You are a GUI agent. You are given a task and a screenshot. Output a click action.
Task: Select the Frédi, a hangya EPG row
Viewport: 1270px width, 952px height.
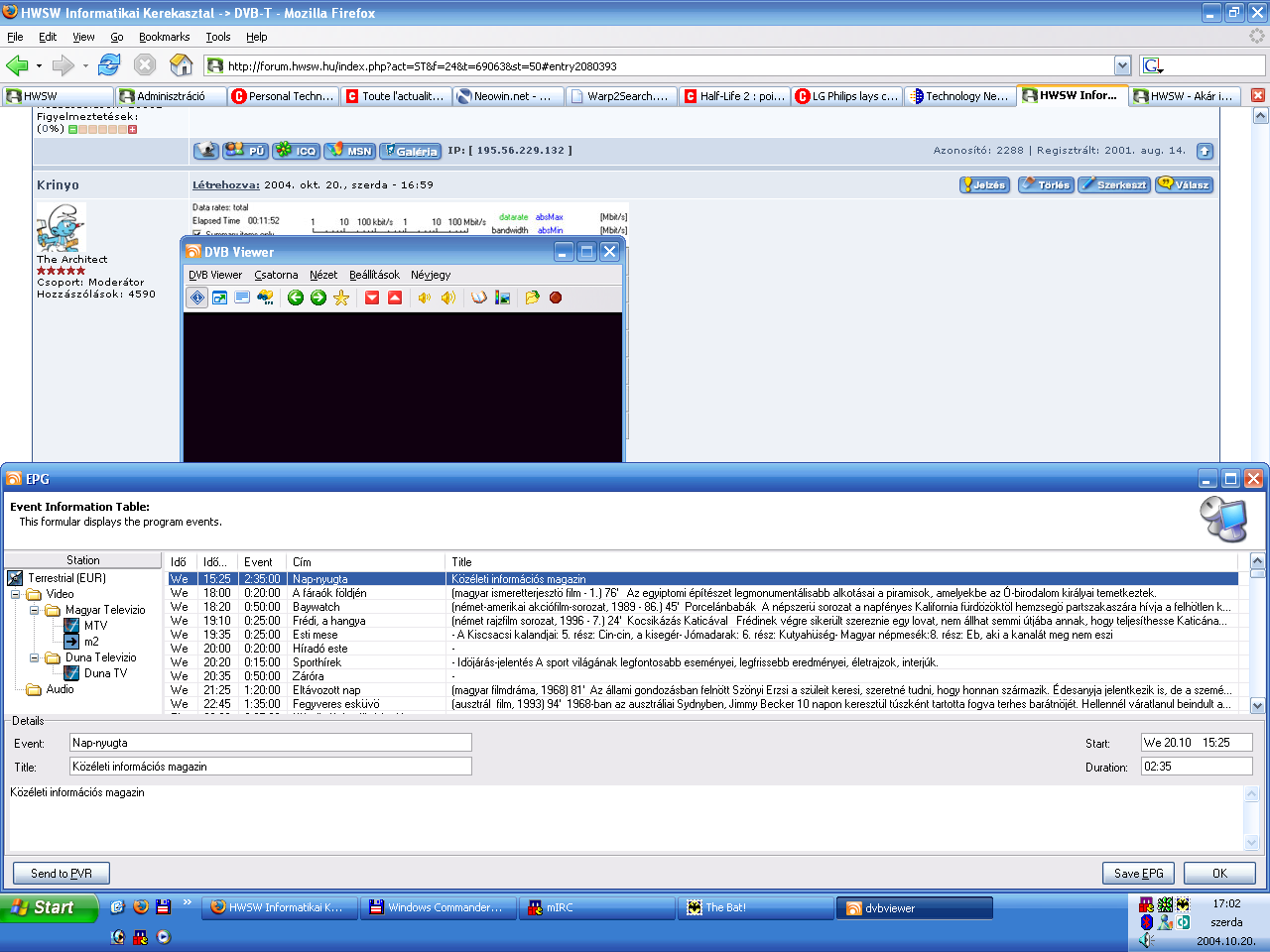(x=701, y=621)
